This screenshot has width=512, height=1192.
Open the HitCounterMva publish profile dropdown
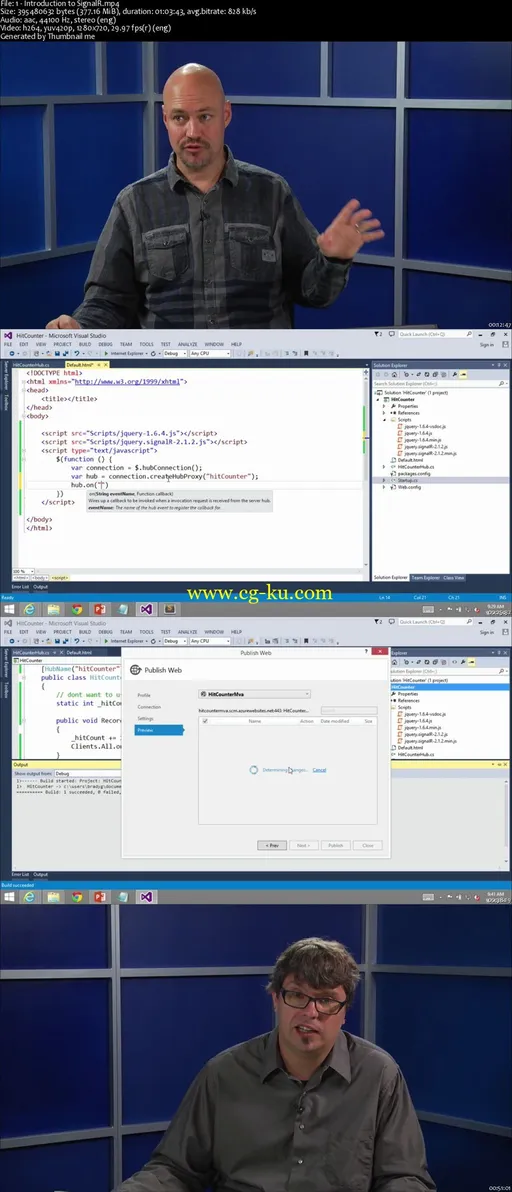[254, 694]
